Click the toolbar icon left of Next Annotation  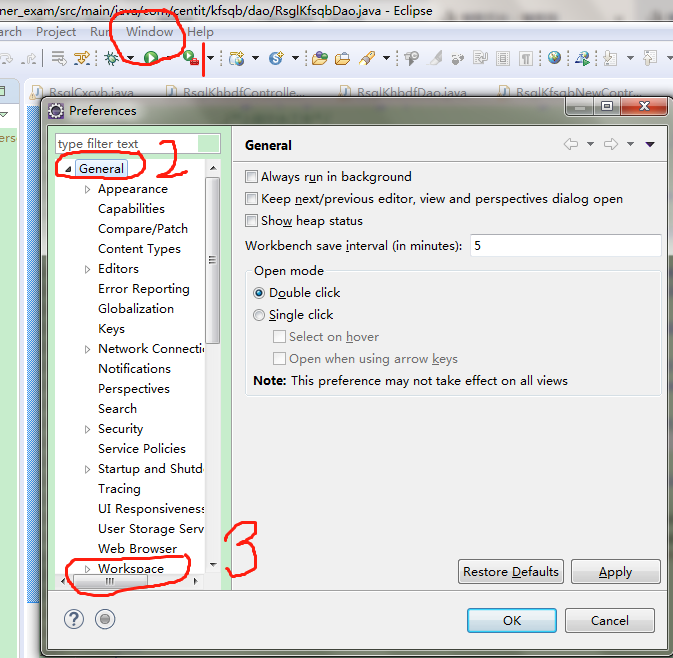(x=582, y=58)
